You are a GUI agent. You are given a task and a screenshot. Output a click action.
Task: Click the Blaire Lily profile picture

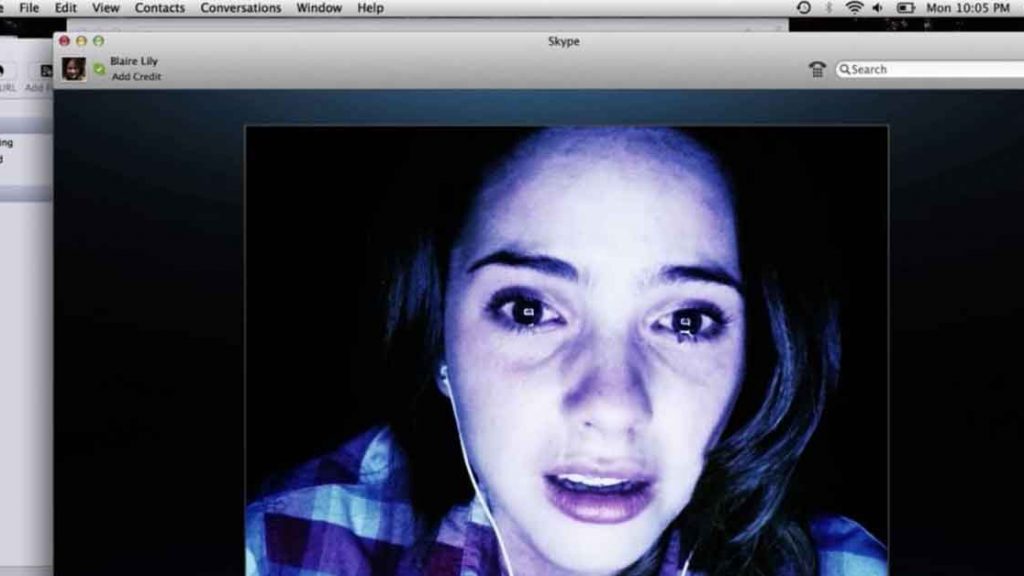tap(74, 69)
